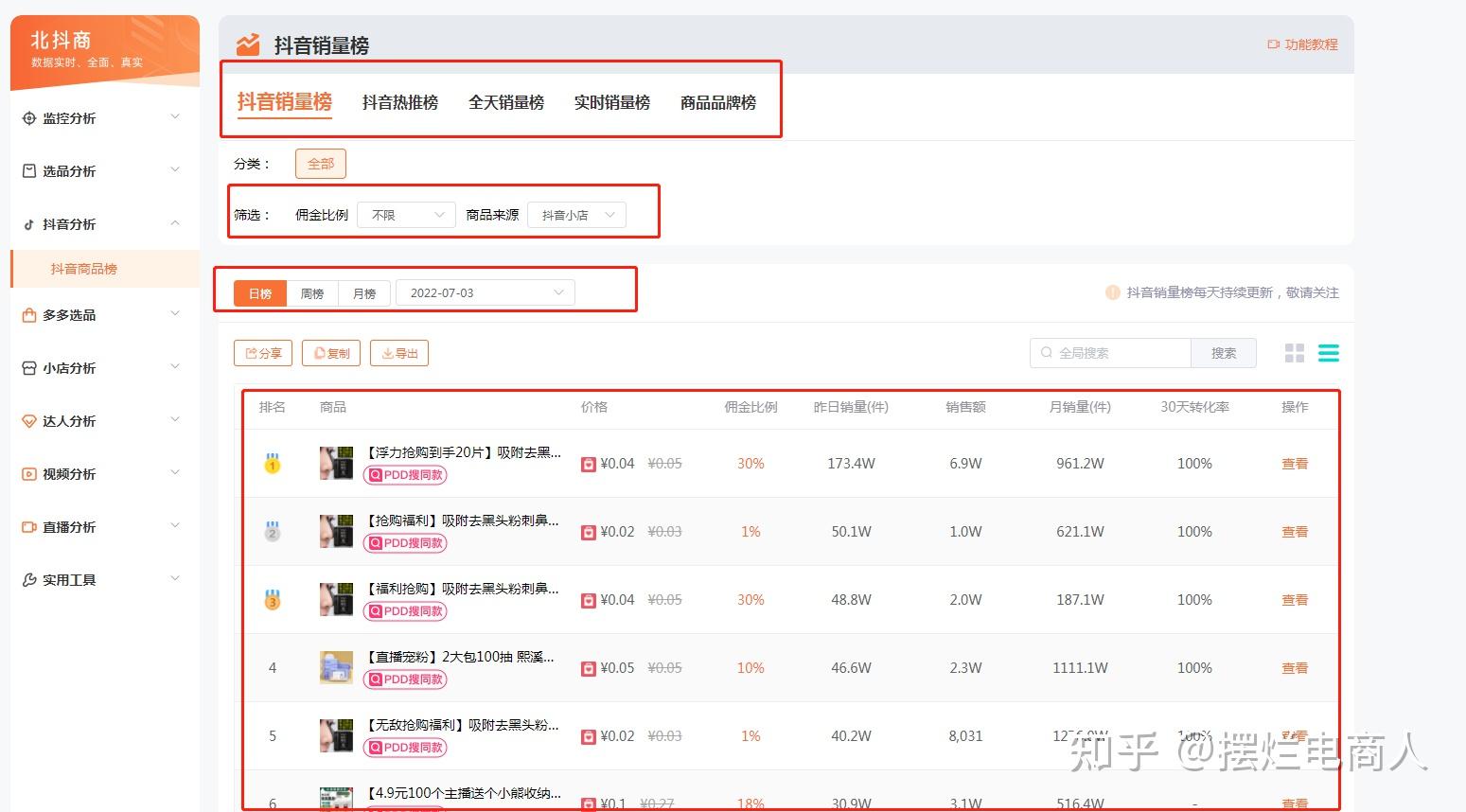Expand the 多多选品 sidebar menu
The height and width of the screenshot is (812, 1466).
(174, 314)
